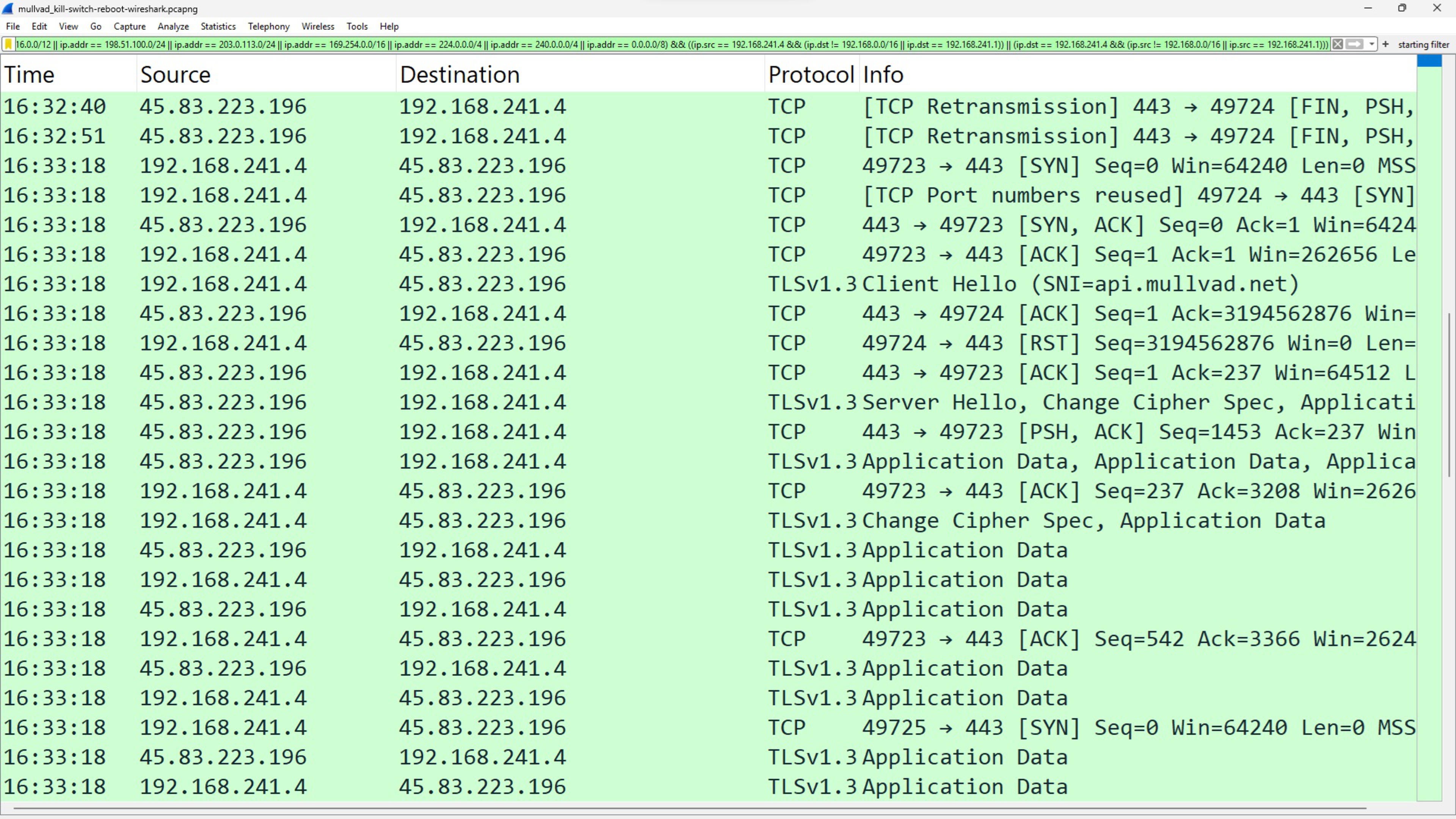
Task: Open the Analyze menu
Action: pos(173,26)
